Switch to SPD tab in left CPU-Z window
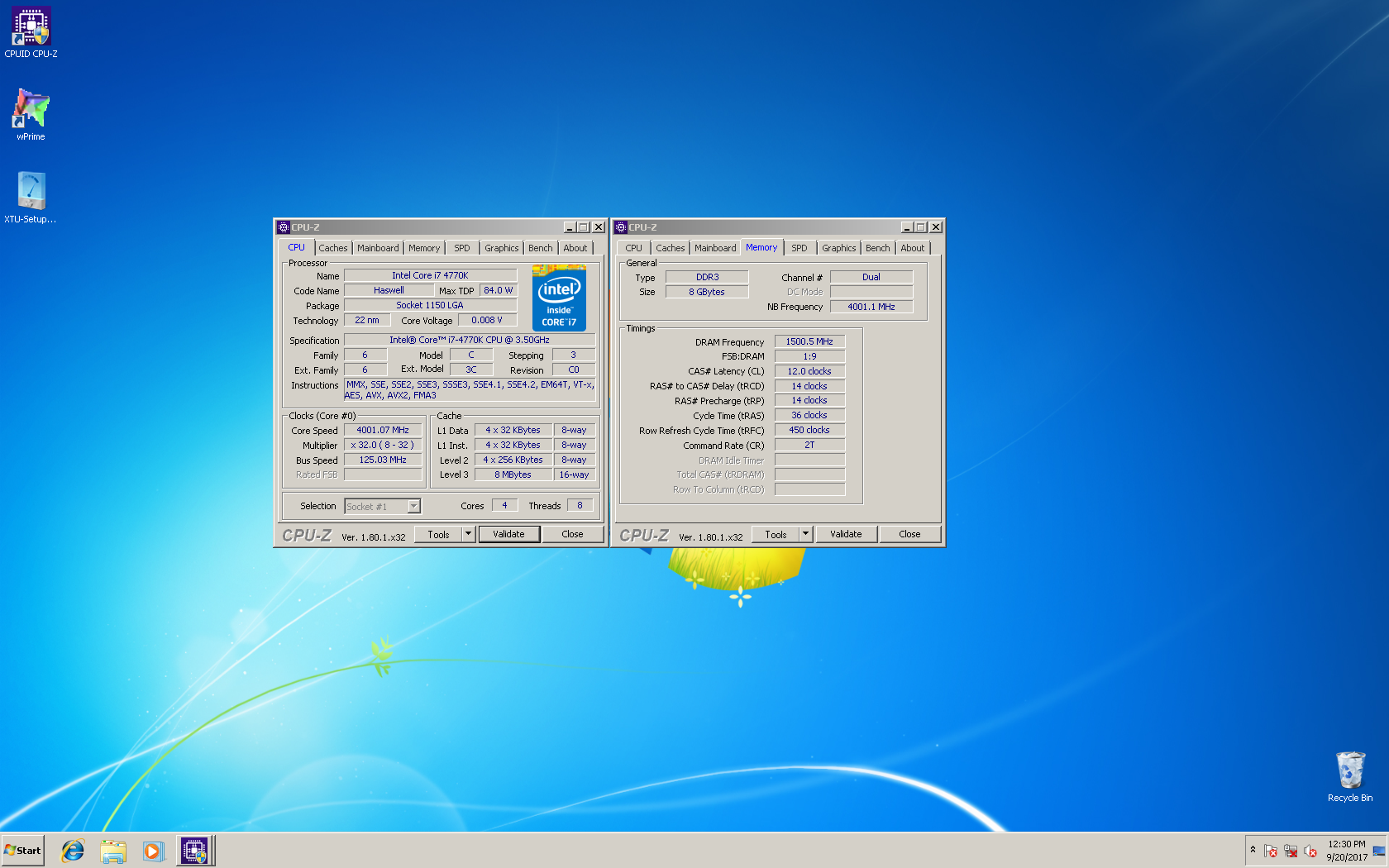1389x868 pixels. 462,248
